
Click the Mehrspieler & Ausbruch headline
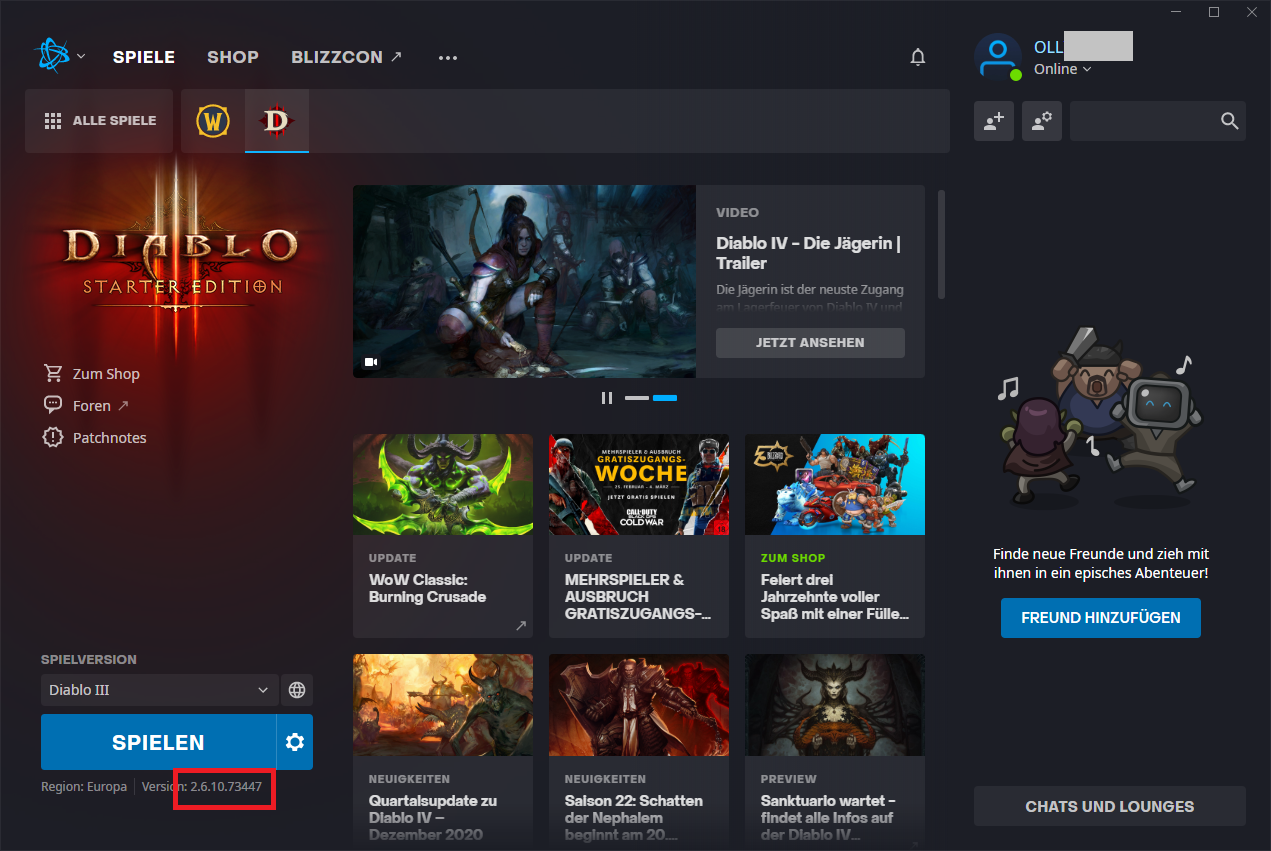pos(639,597)
